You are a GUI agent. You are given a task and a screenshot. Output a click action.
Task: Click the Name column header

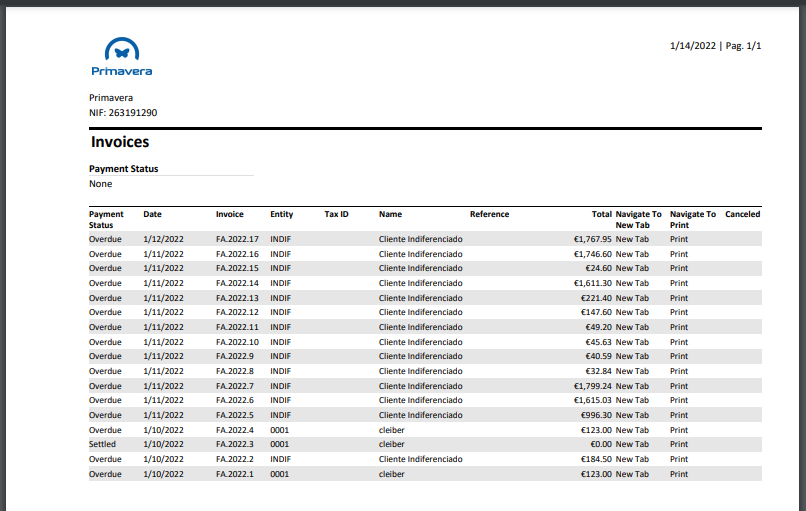[390, 214]
